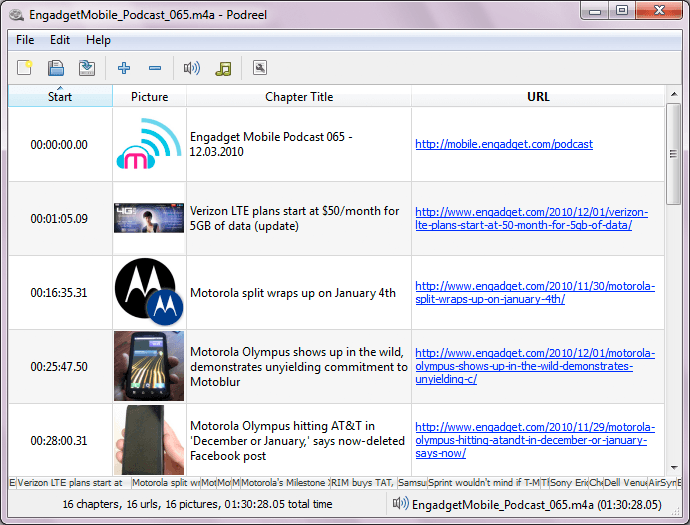This screenshot has height=525, width=690.
Task: Click the Chapter Title column header
Action: [299, 96]
